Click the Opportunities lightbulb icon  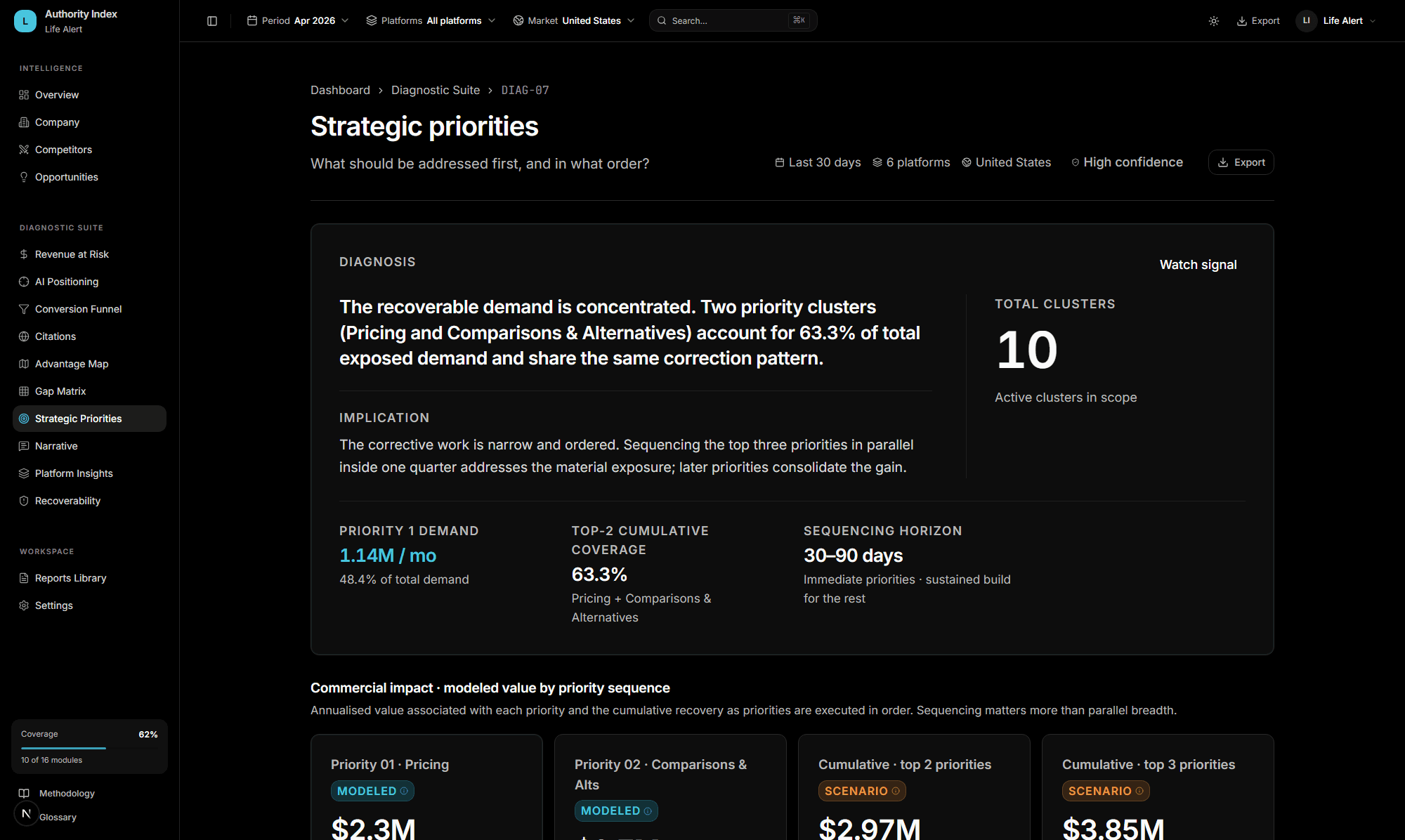[24, 177]
